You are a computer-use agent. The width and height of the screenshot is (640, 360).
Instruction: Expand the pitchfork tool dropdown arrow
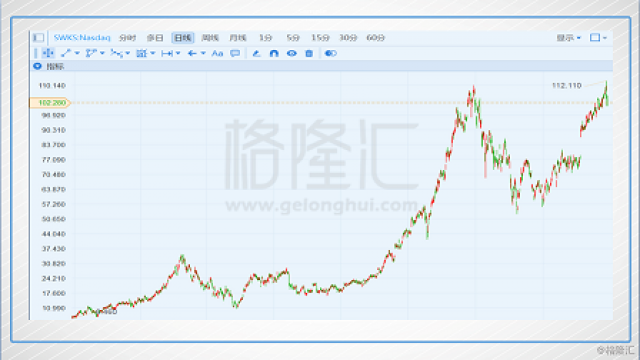[102, 53]
